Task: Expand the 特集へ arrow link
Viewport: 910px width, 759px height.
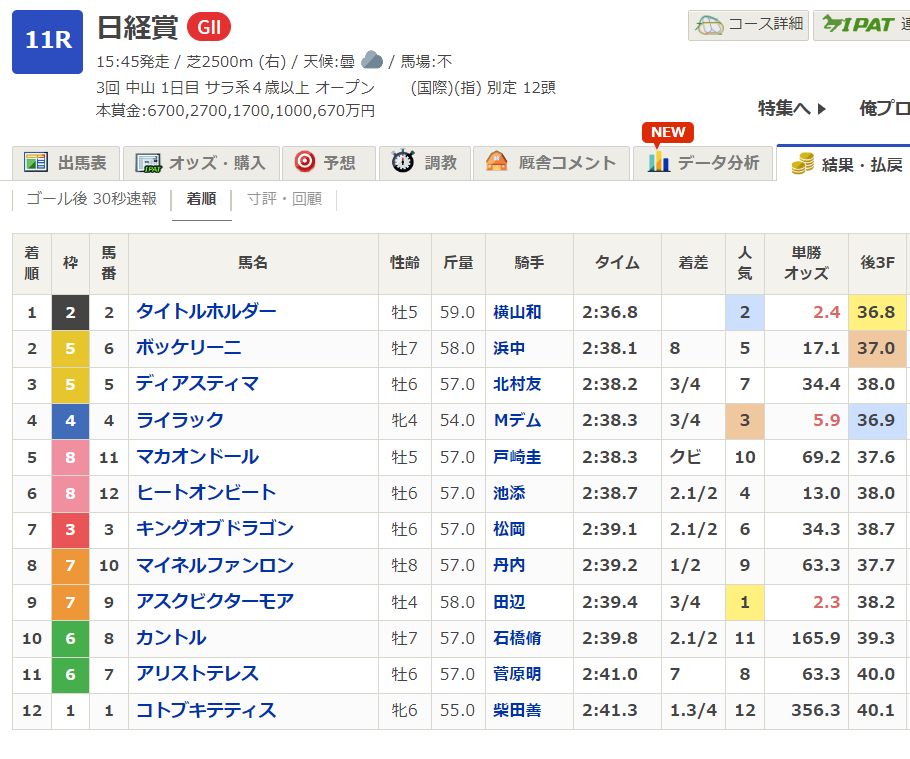Action: click(x=792, y=108)
